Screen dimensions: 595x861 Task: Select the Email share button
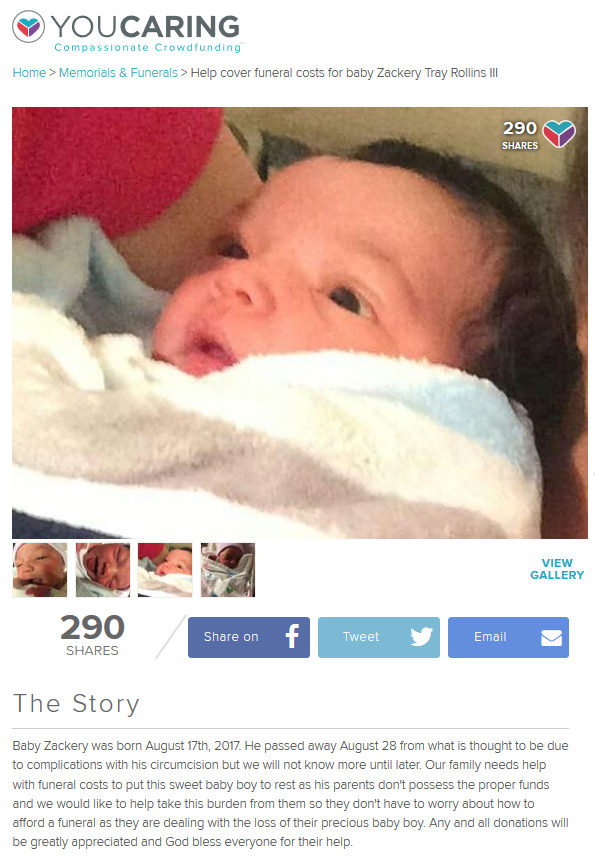point(508,637)
